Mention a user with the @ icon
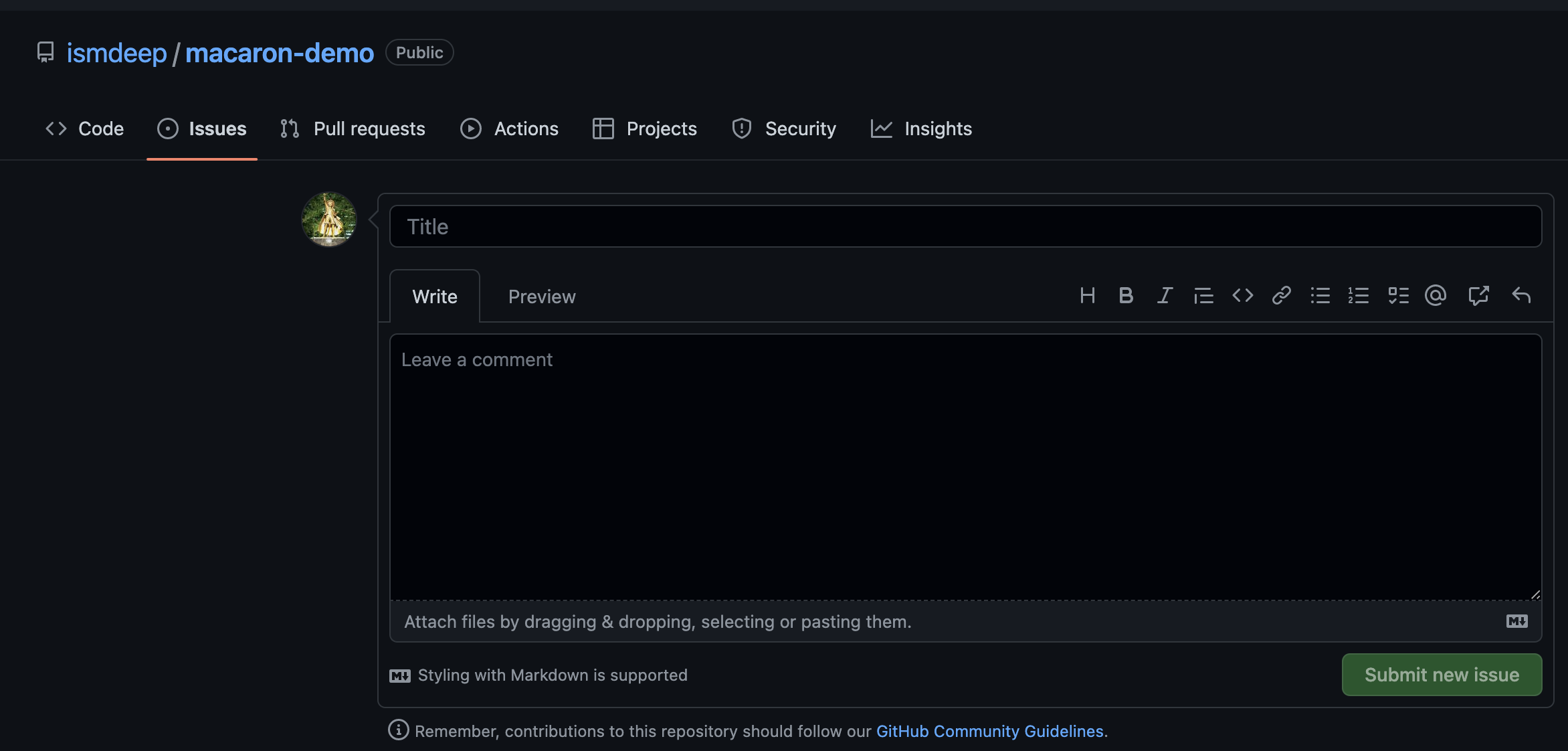 point(1436,295)
